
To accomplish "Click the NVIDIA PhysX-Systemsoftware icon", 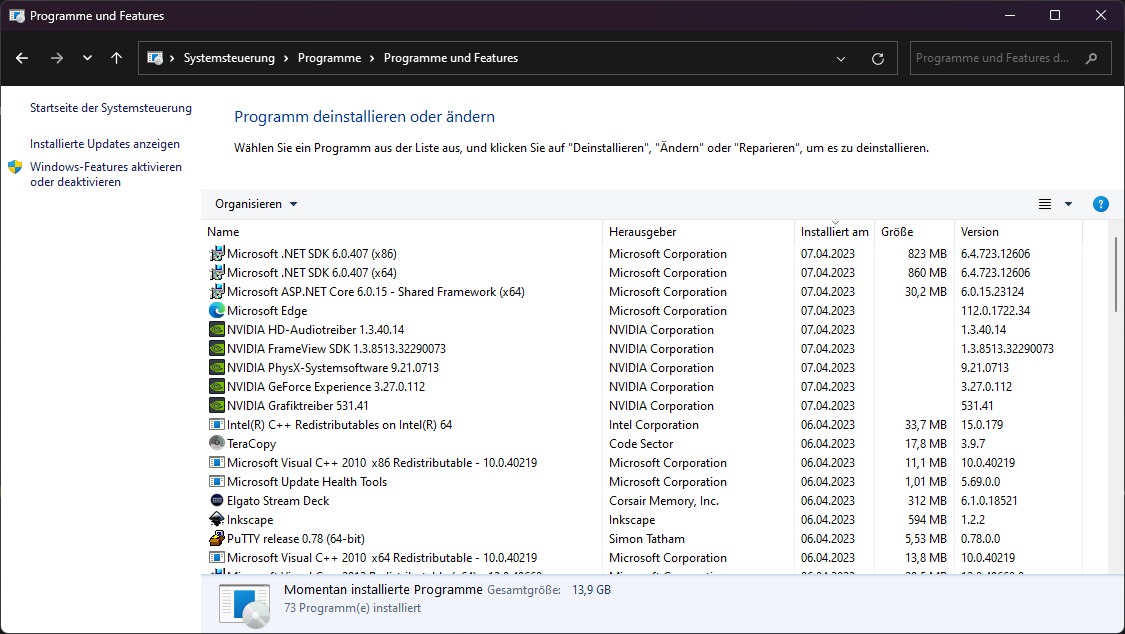I will pyautogui.click(x=217, y=367).
